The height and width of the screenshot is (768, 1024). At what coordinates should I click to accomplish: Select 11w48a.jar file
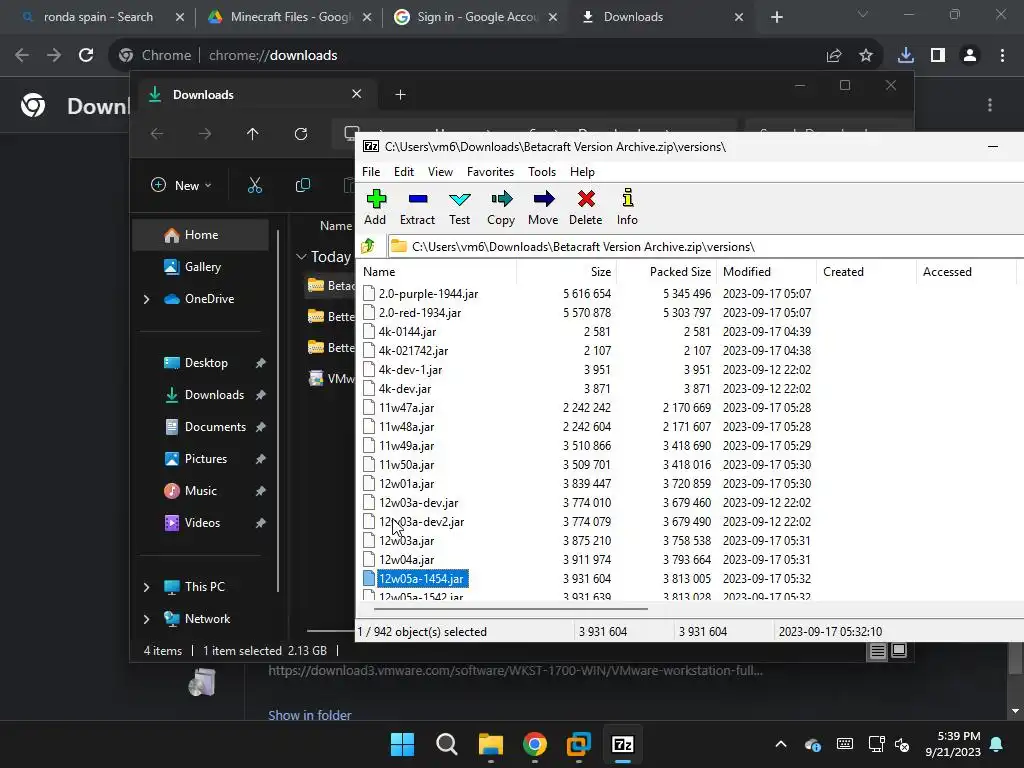pyautogui.click(x=406, y=426)
